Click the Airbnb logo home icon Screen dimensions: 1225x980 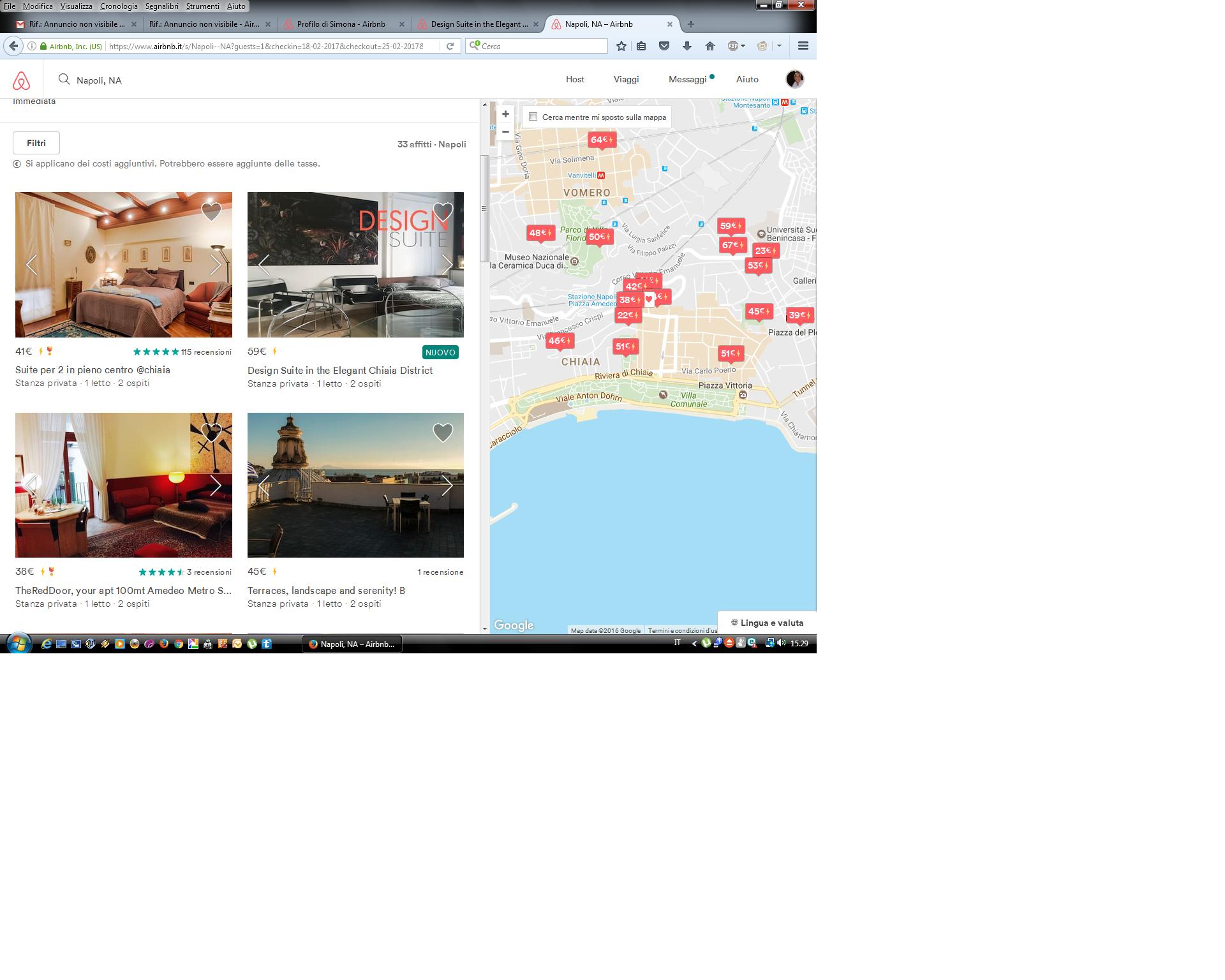tap(21, 80)
